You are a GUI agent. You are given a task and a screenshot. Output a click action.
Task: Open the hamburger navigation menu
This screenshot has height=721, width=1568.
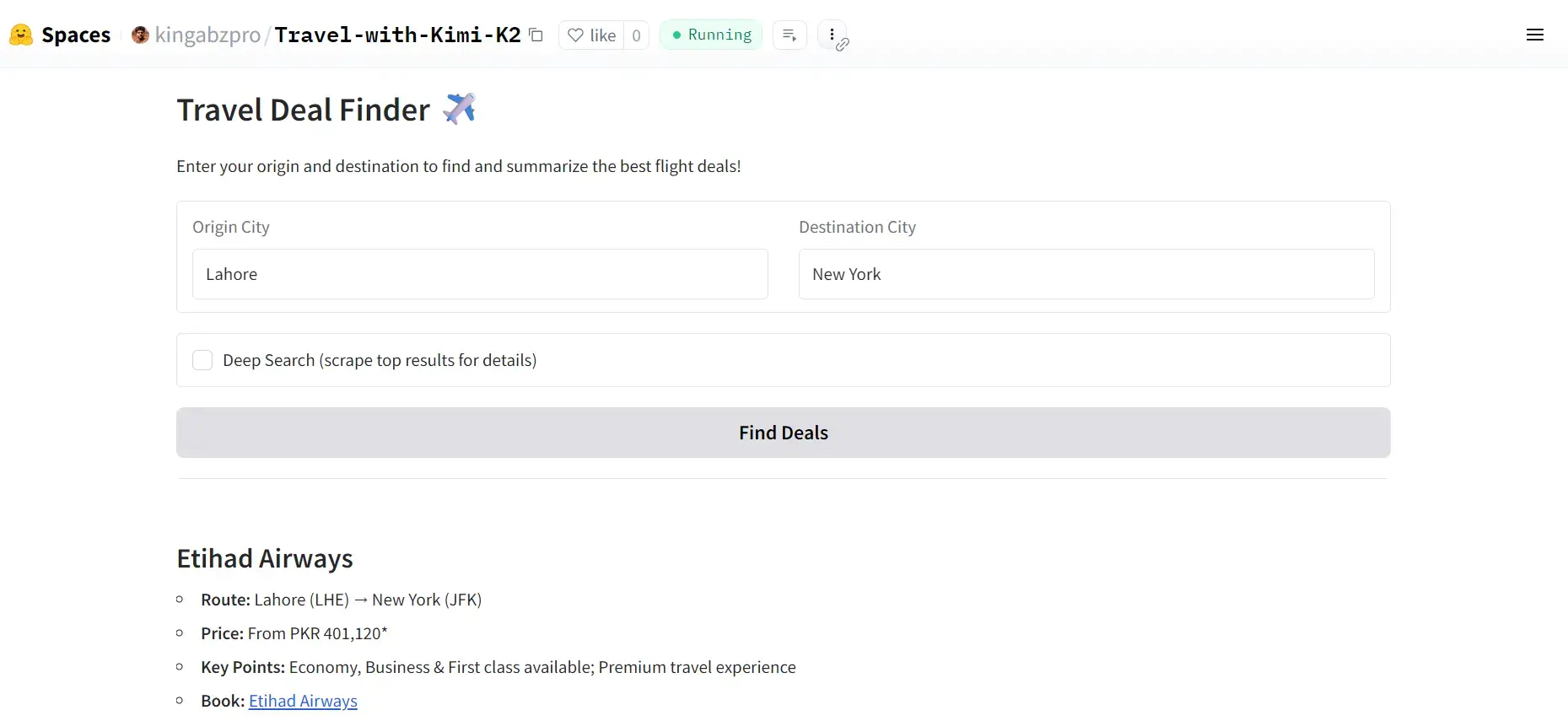[x=1534, y=35]
